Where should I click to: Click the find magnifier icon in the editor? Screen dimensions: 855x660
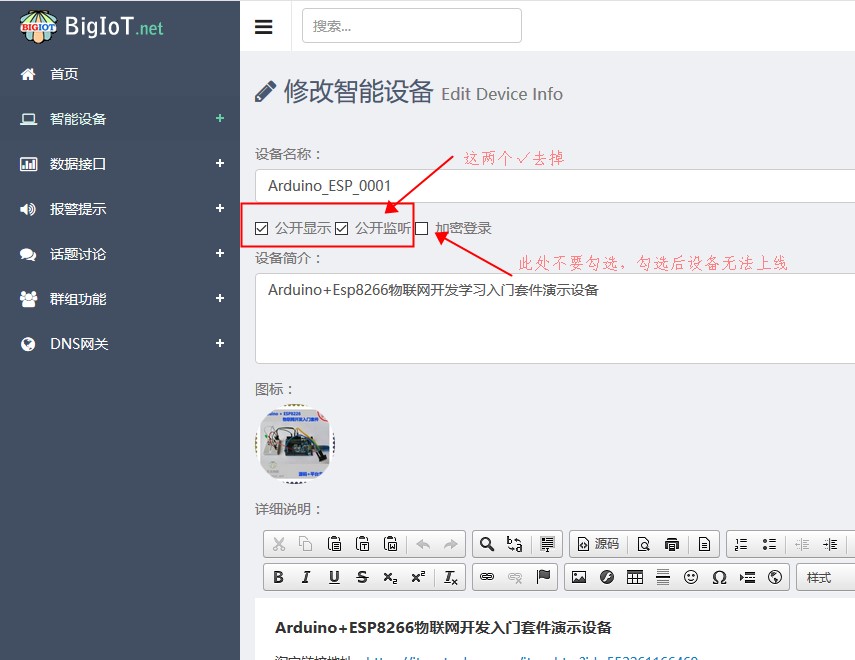(487, 544)
